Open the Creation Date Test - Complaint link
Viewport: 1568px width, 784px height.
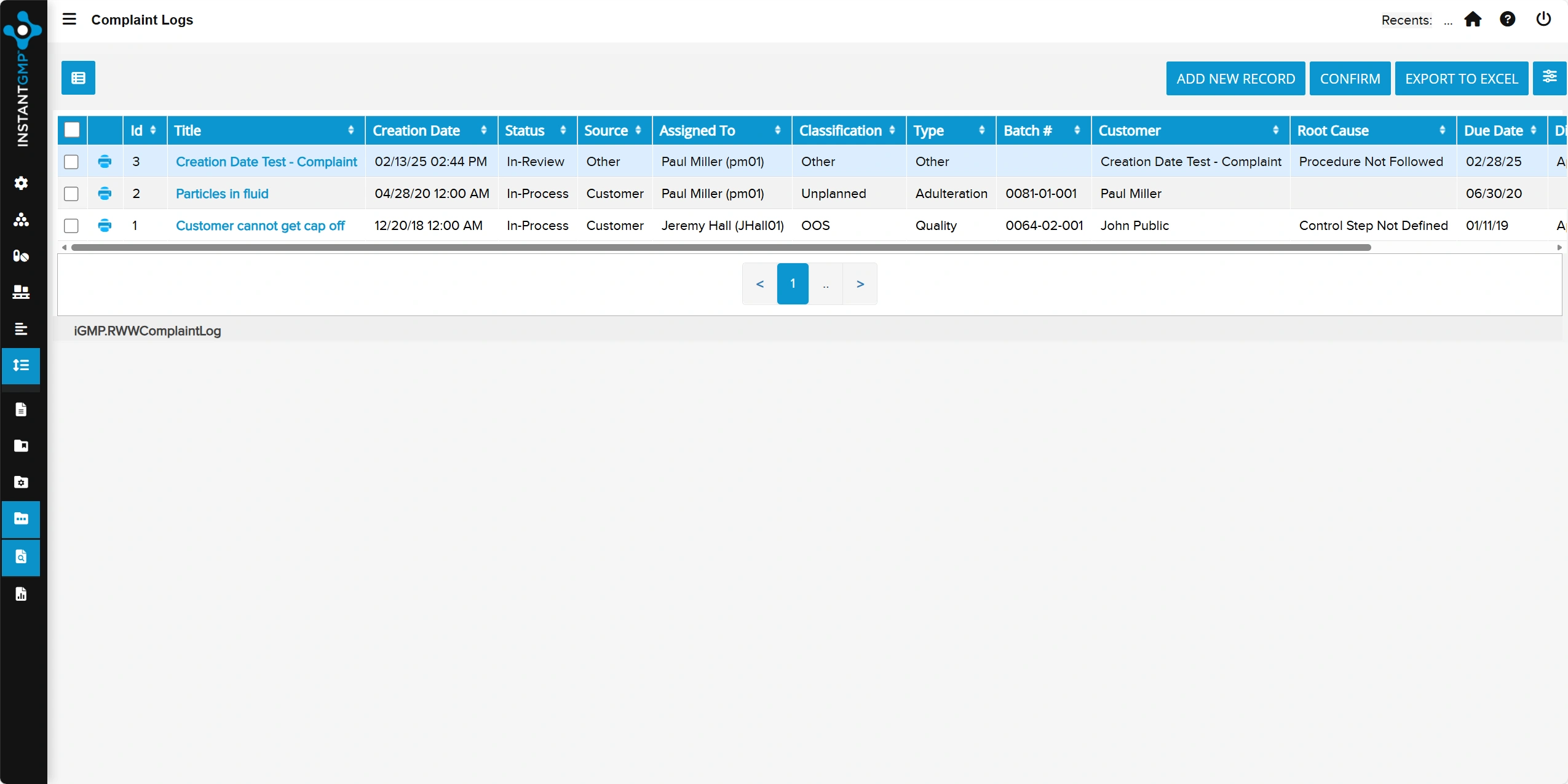(267, 162)
